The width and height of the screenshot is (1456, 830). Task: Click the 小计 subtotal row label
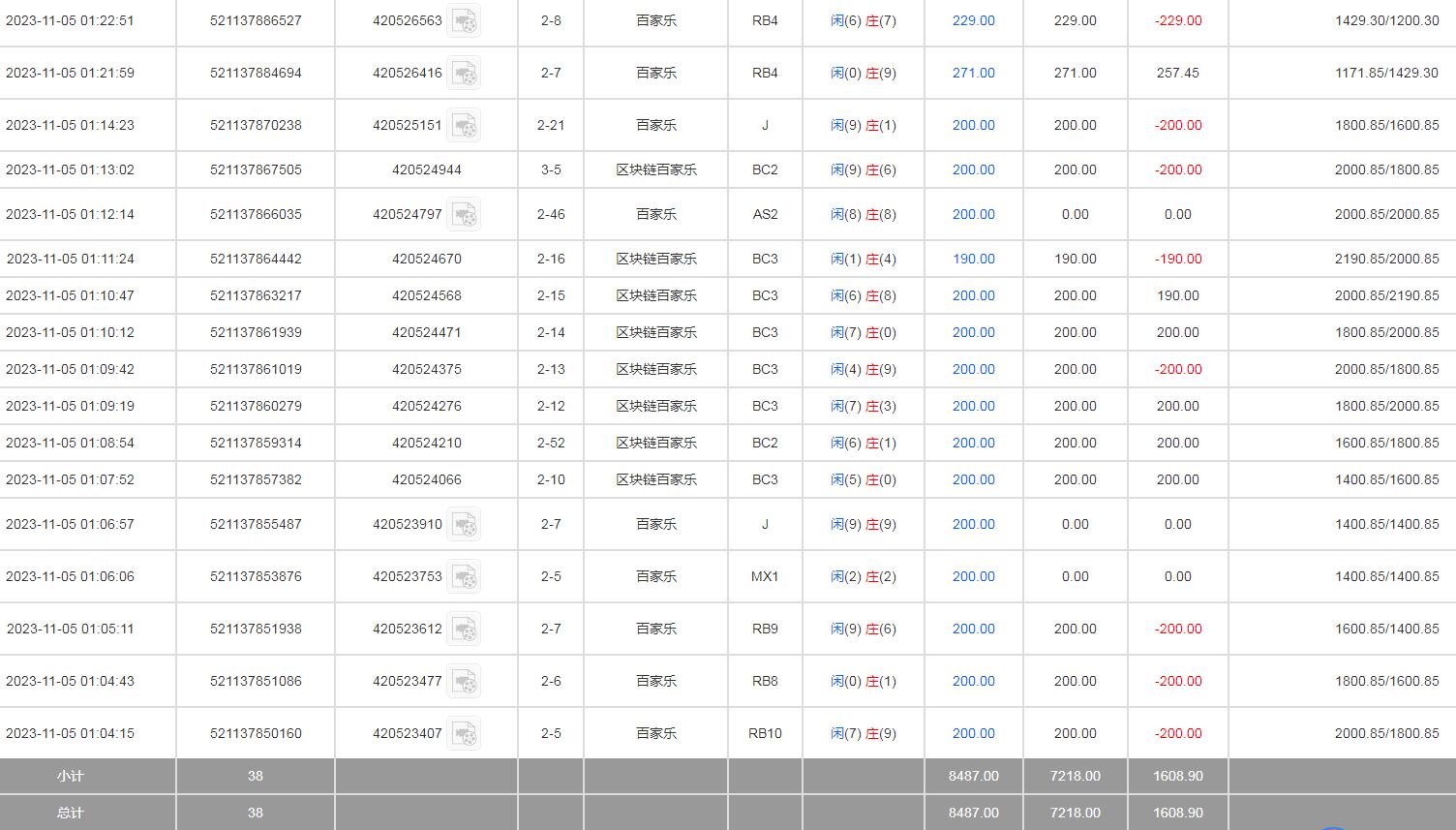click(71, 776)
